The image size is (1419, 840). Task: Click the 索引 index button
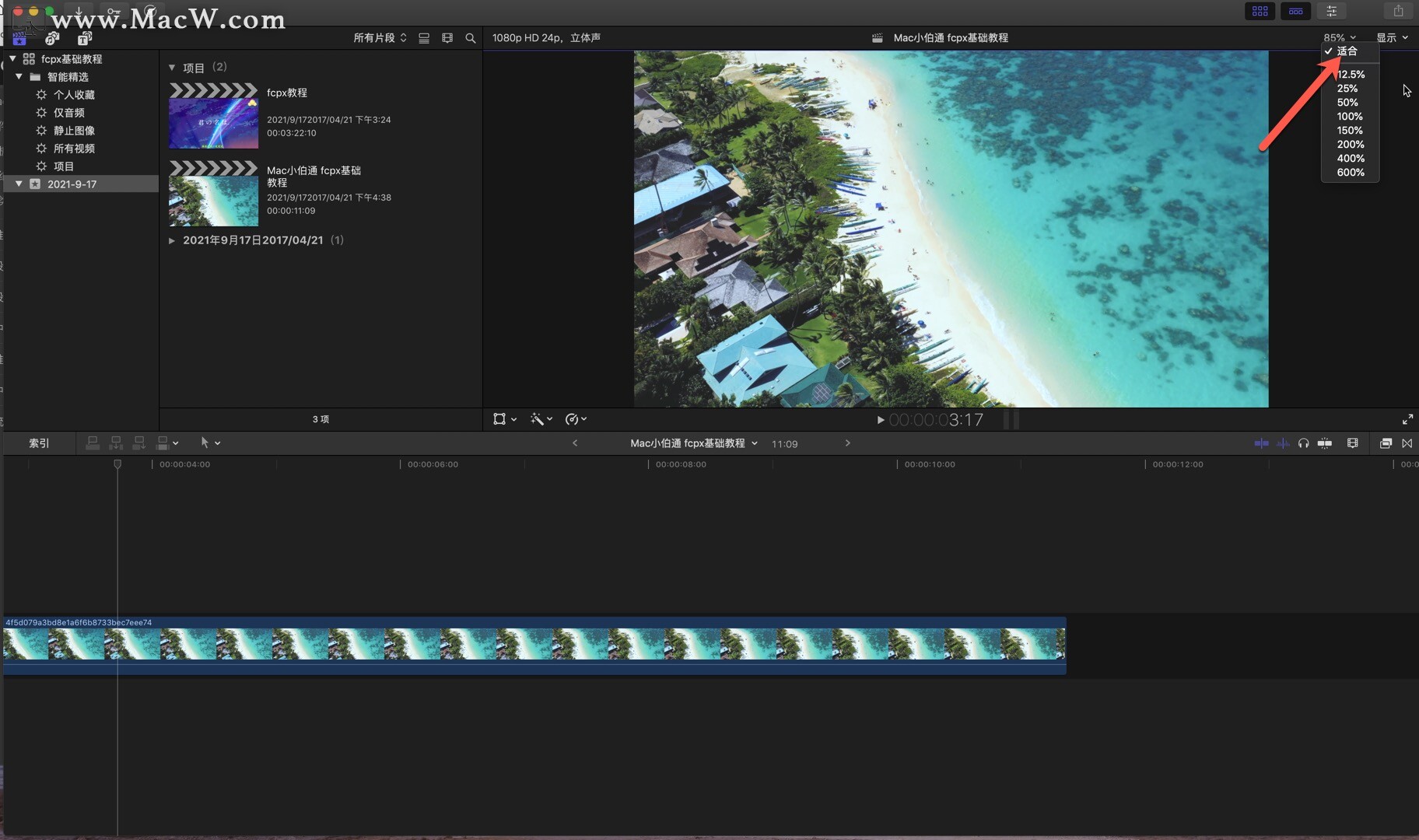(39, 443)
